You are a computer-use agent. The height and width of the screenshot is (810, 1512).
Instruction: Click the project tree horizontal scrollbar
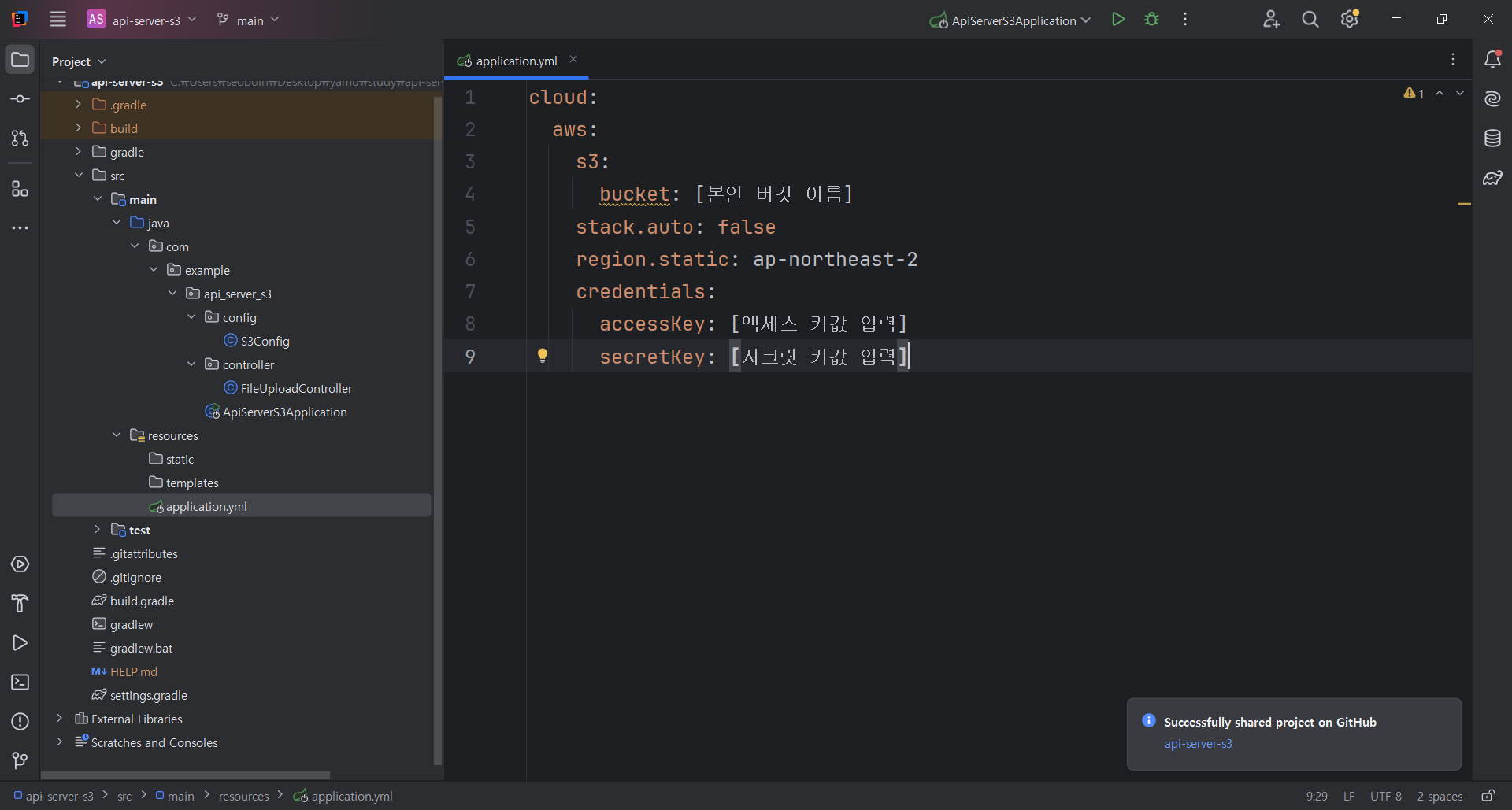[x=185, y=775]
